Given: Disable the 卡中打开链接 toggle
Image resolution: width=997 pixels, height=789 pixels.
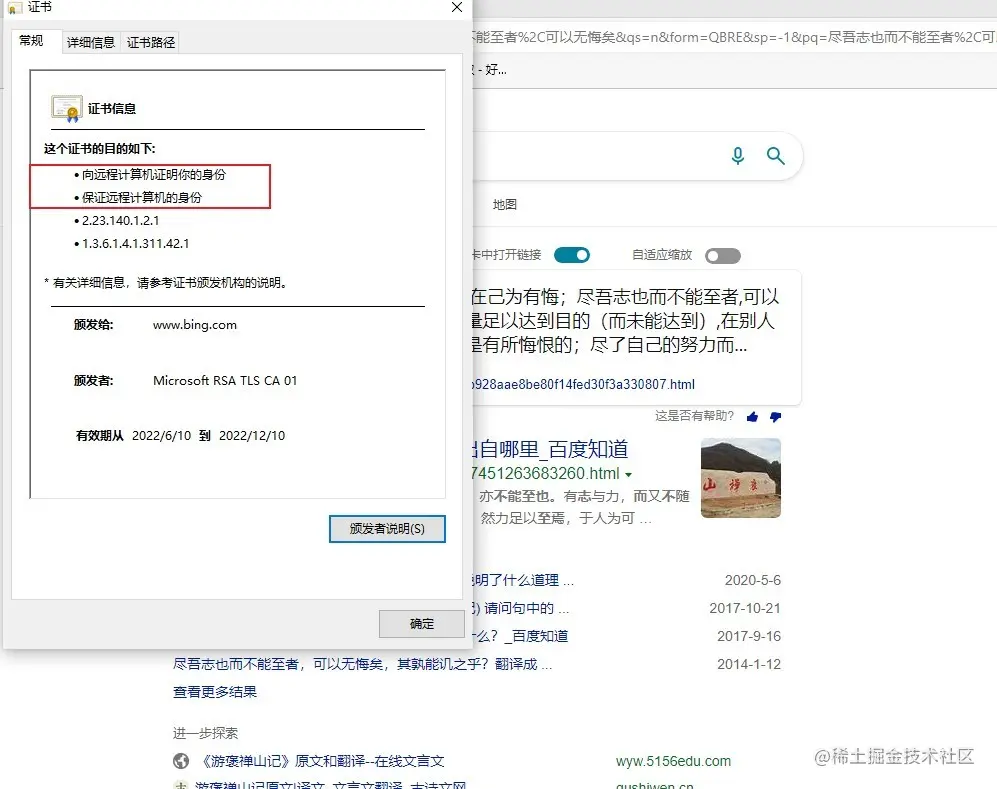Looking at the screenshot, I should click(x=571, y=255).
